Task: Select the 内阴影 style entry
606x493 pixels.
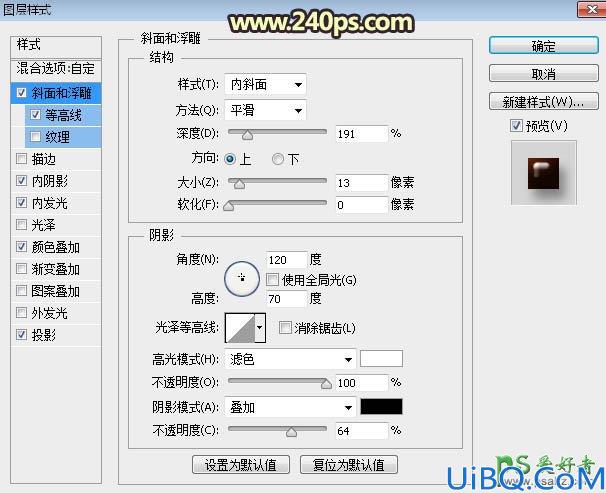Action: coord(56,181)
